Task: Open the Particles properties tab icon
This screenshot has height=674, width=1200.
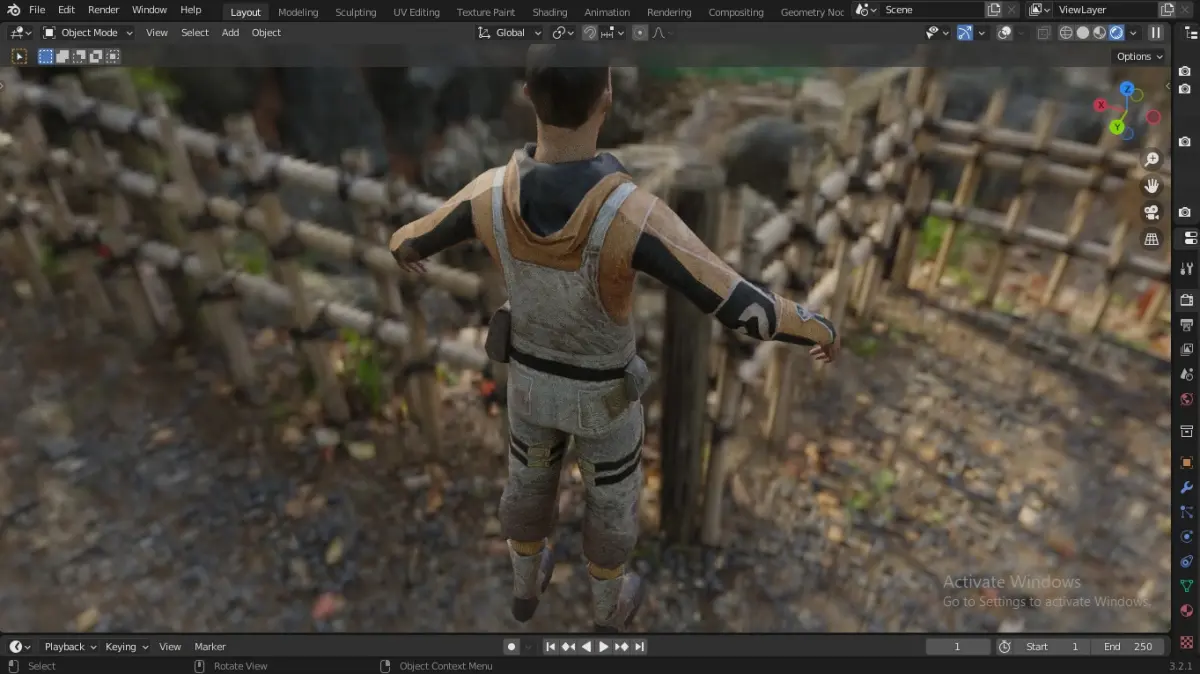Action: pyautogui.click(x=1187, y=512)
